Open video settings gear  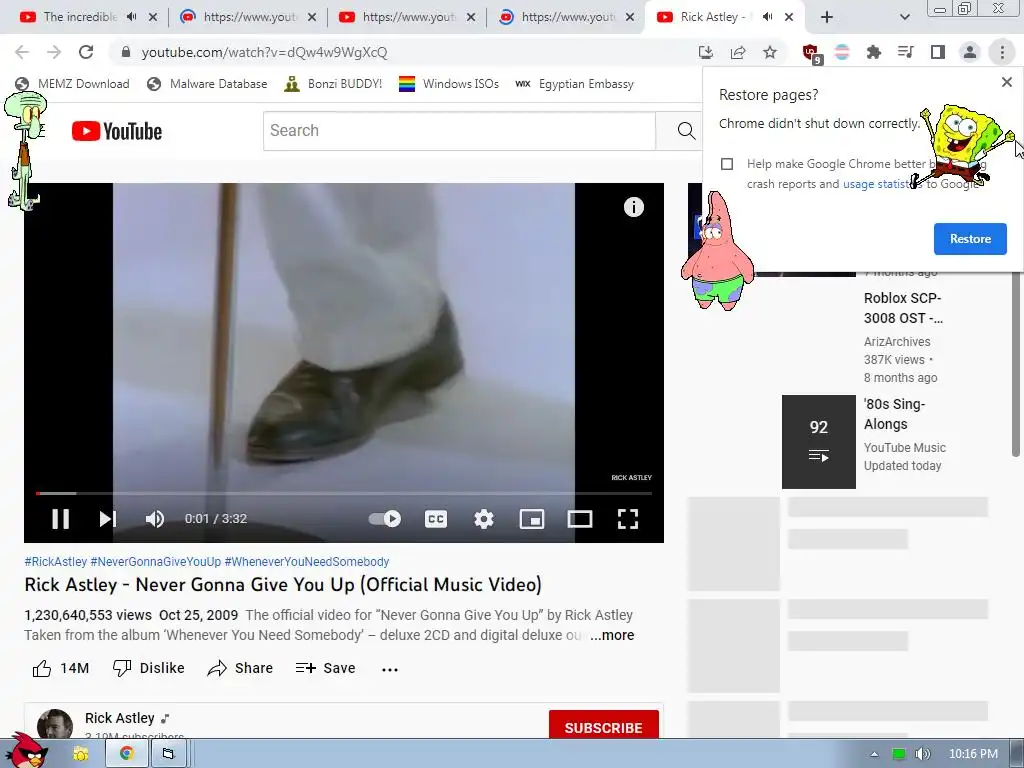tap(484, 519)
